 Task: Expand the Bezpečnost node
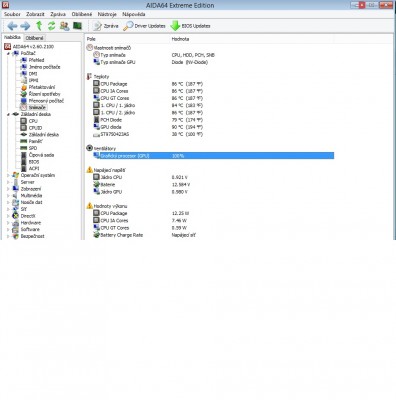[8, 236]
